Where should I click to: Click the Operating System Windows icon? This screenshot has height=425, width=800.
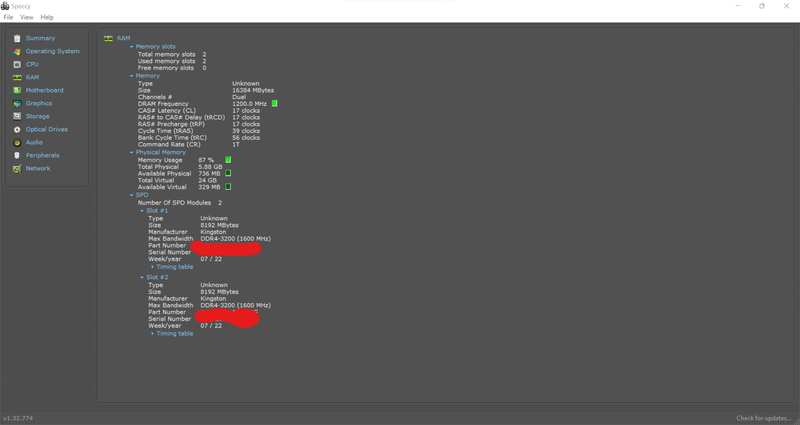tap(17, 52)
